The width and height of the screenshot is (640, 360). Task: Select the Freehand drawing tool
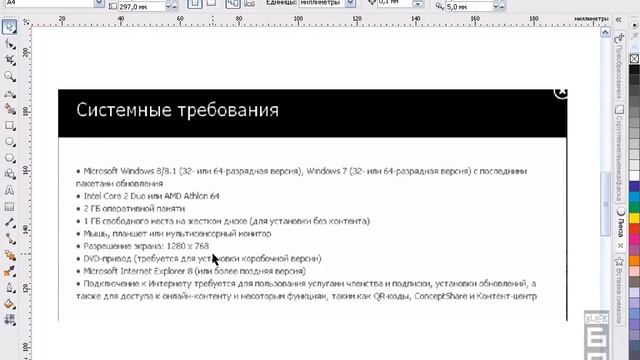tap(9, 93)
